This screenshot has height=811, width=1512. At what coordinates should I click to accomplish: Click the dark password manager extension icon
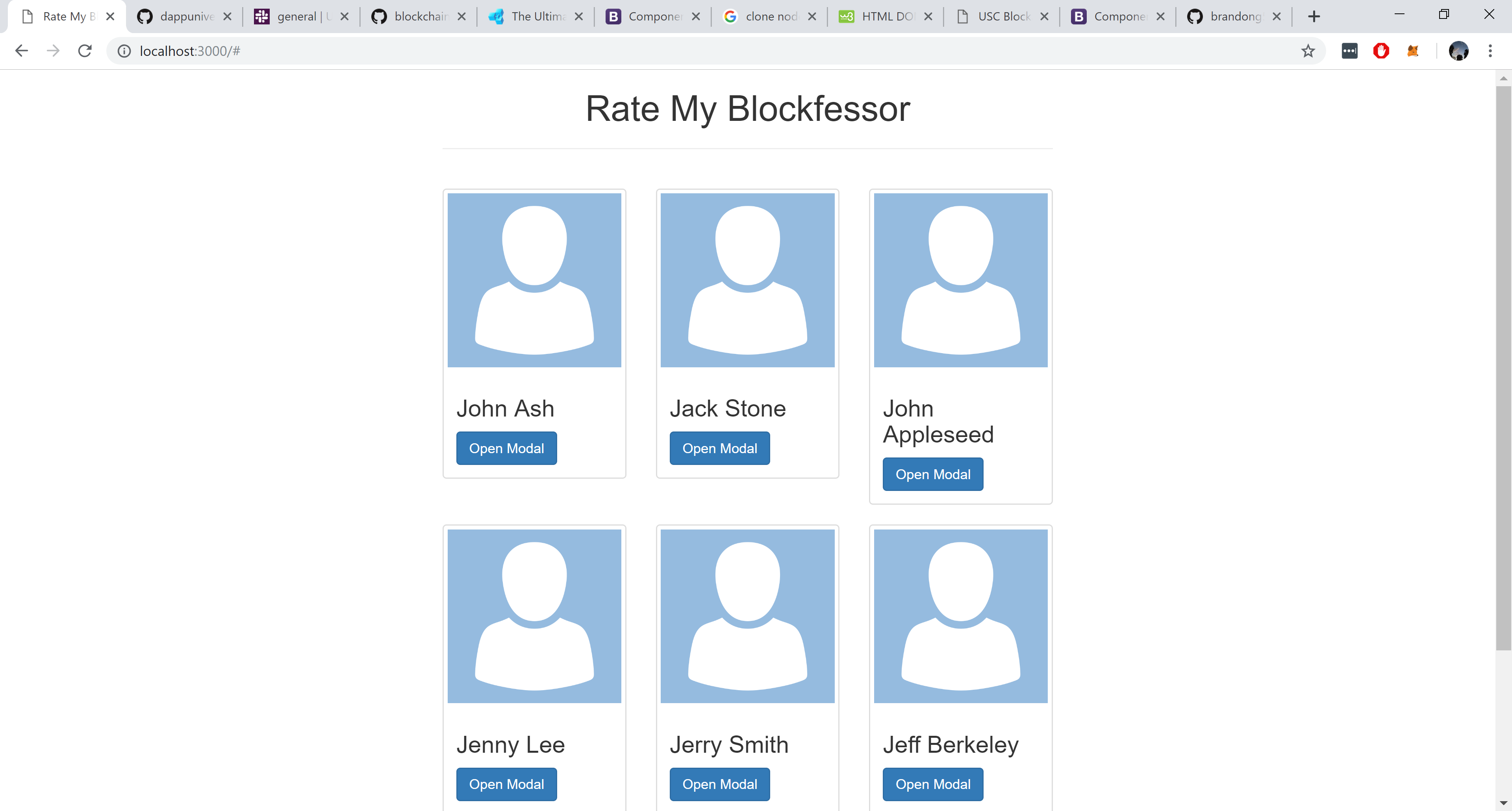pos(1349,51)
